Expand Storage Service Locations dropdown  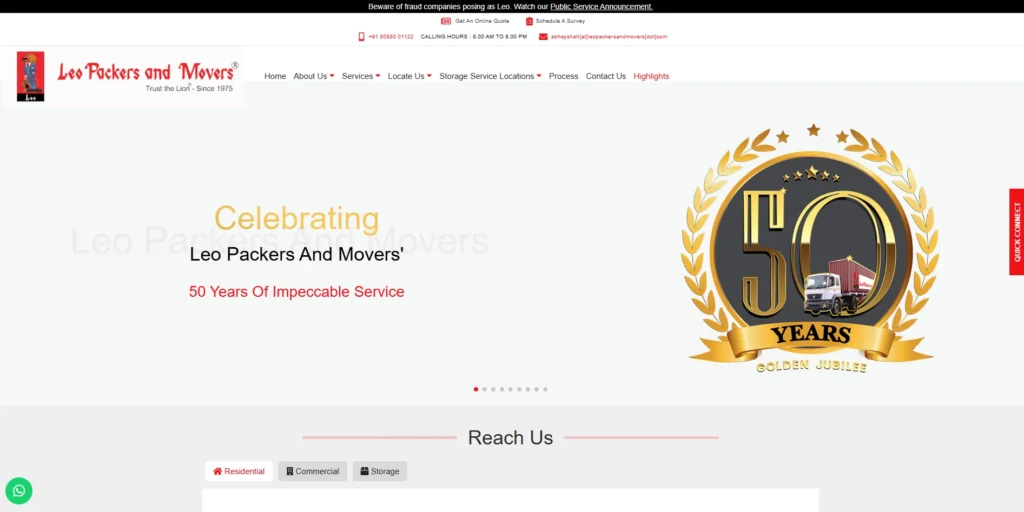tap(490, 76)
